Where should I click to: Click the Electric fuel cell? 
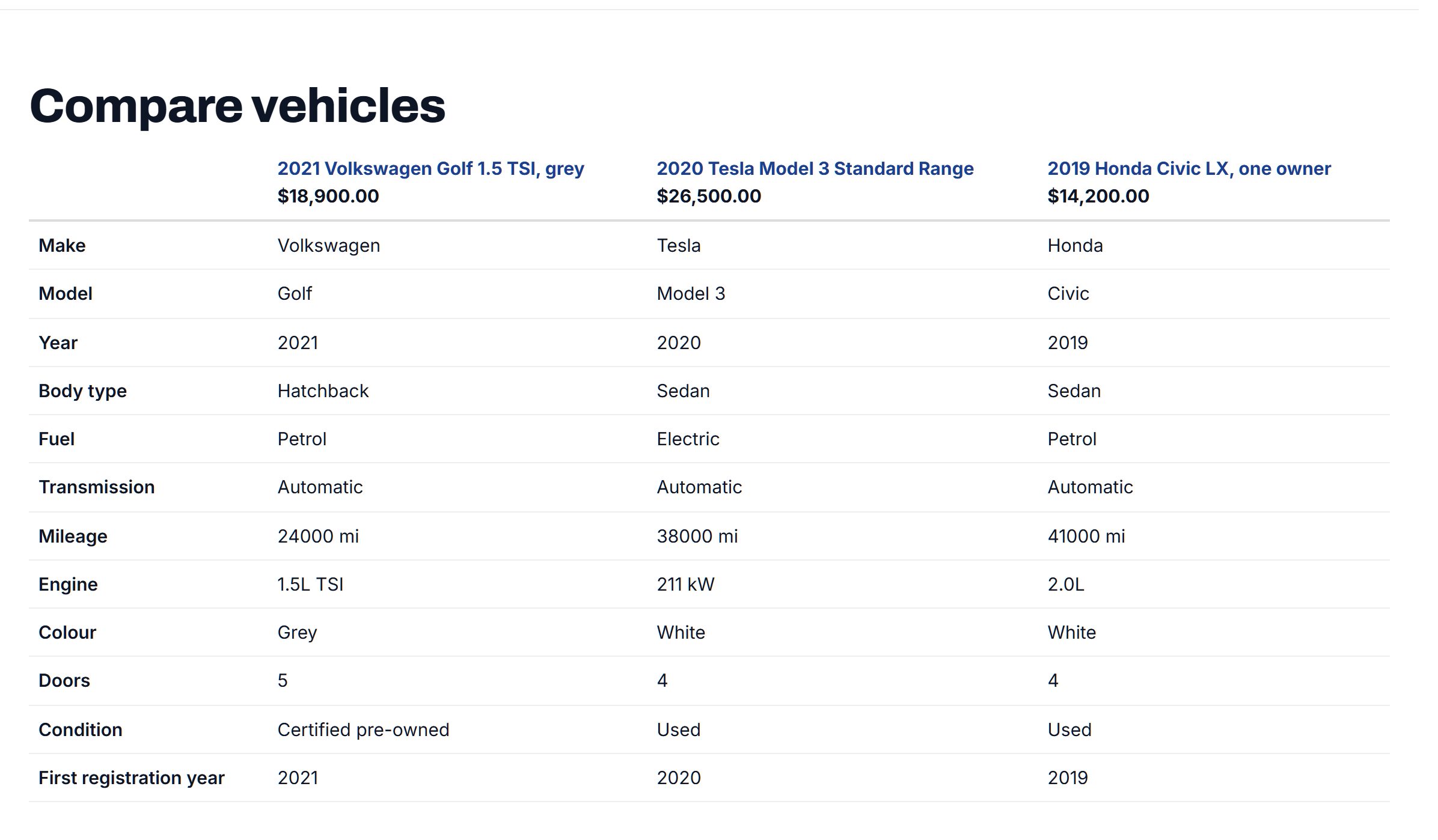click(x=688, y=439)
